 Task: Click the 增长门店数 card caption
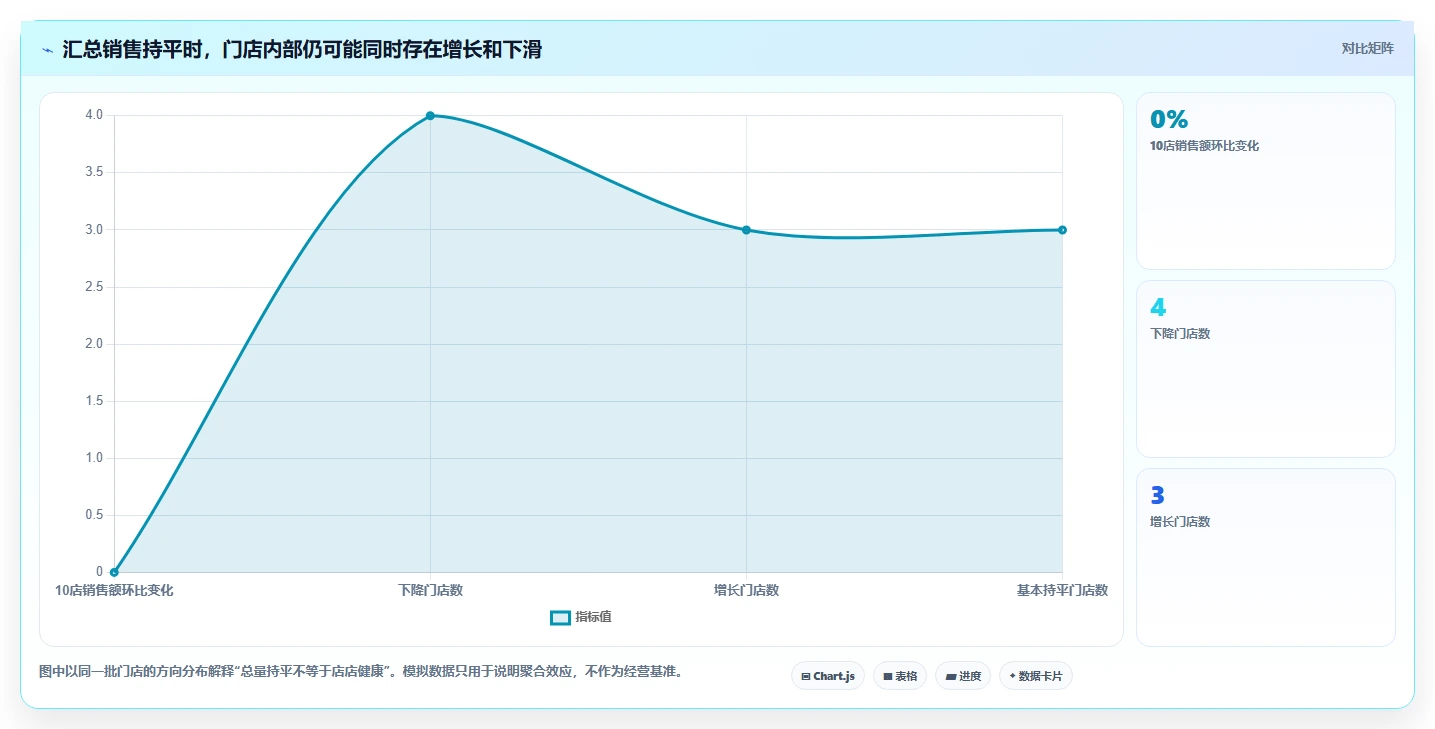1180,522
